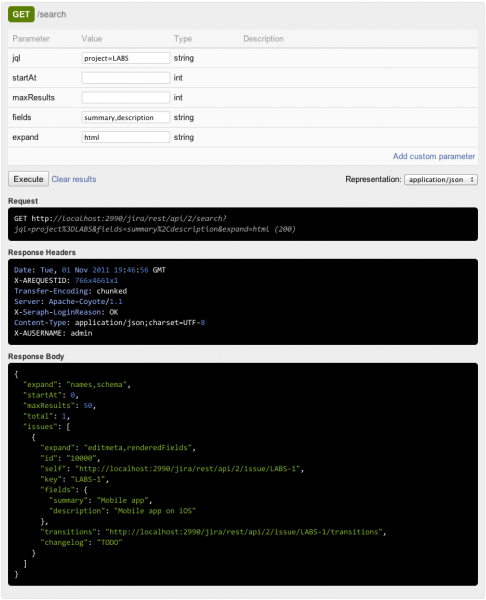Click the "summary": "Mobile app" line
Viewport: 486px width, 600px height.
click(101, 501)
